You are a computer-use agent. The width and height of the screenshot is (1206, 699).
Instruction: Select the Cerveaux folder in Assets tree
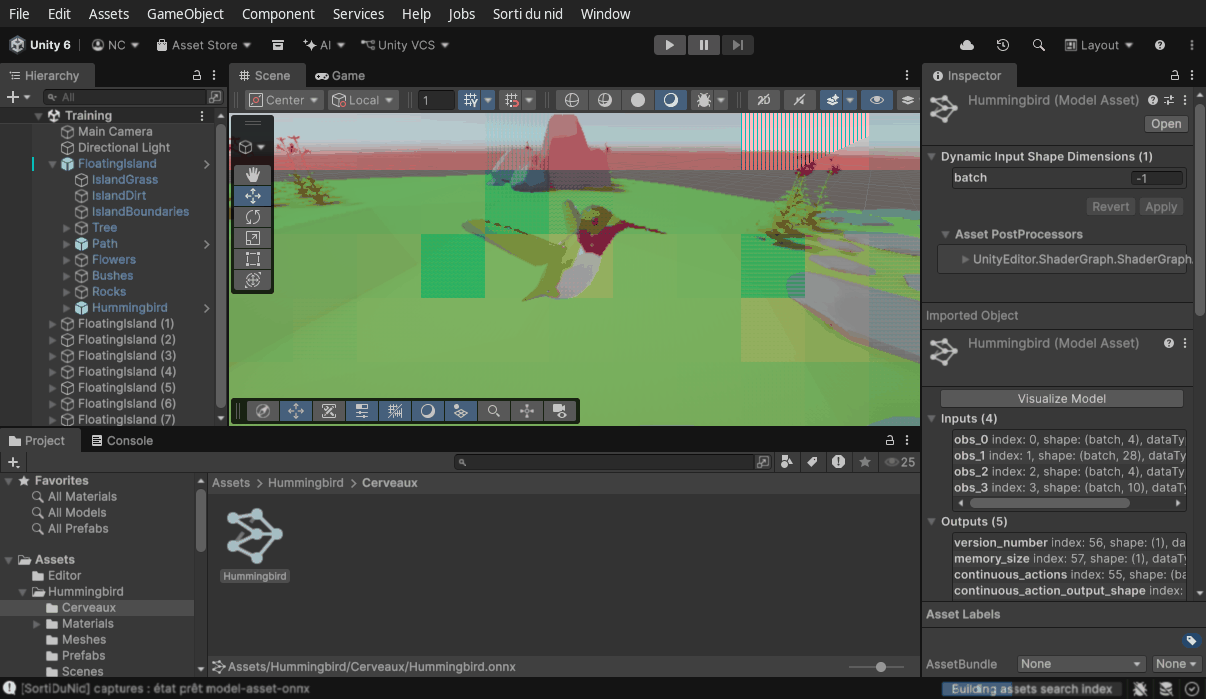click(89, 608)
